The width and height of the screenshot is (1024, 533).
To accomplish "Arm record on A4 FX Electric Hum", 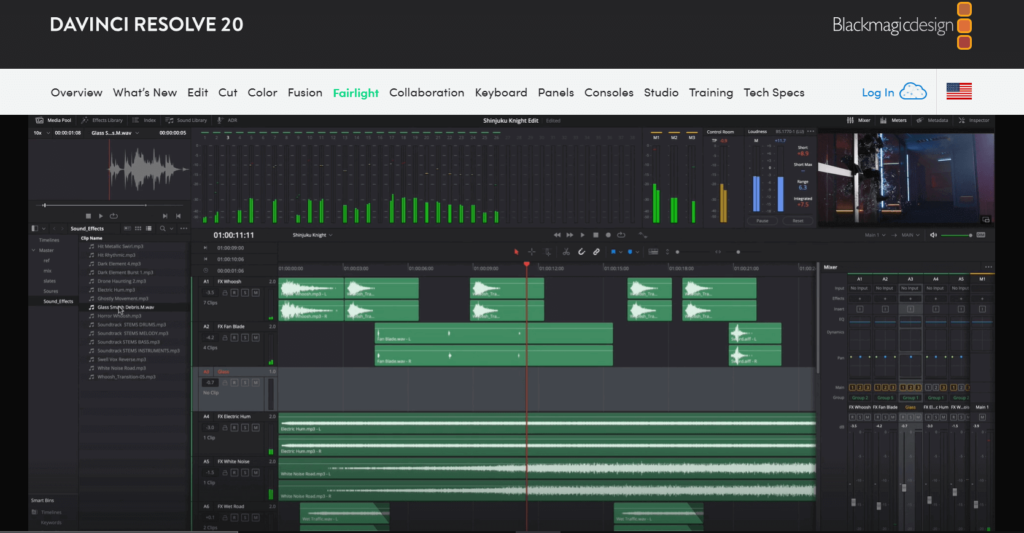I will point(234,428).
